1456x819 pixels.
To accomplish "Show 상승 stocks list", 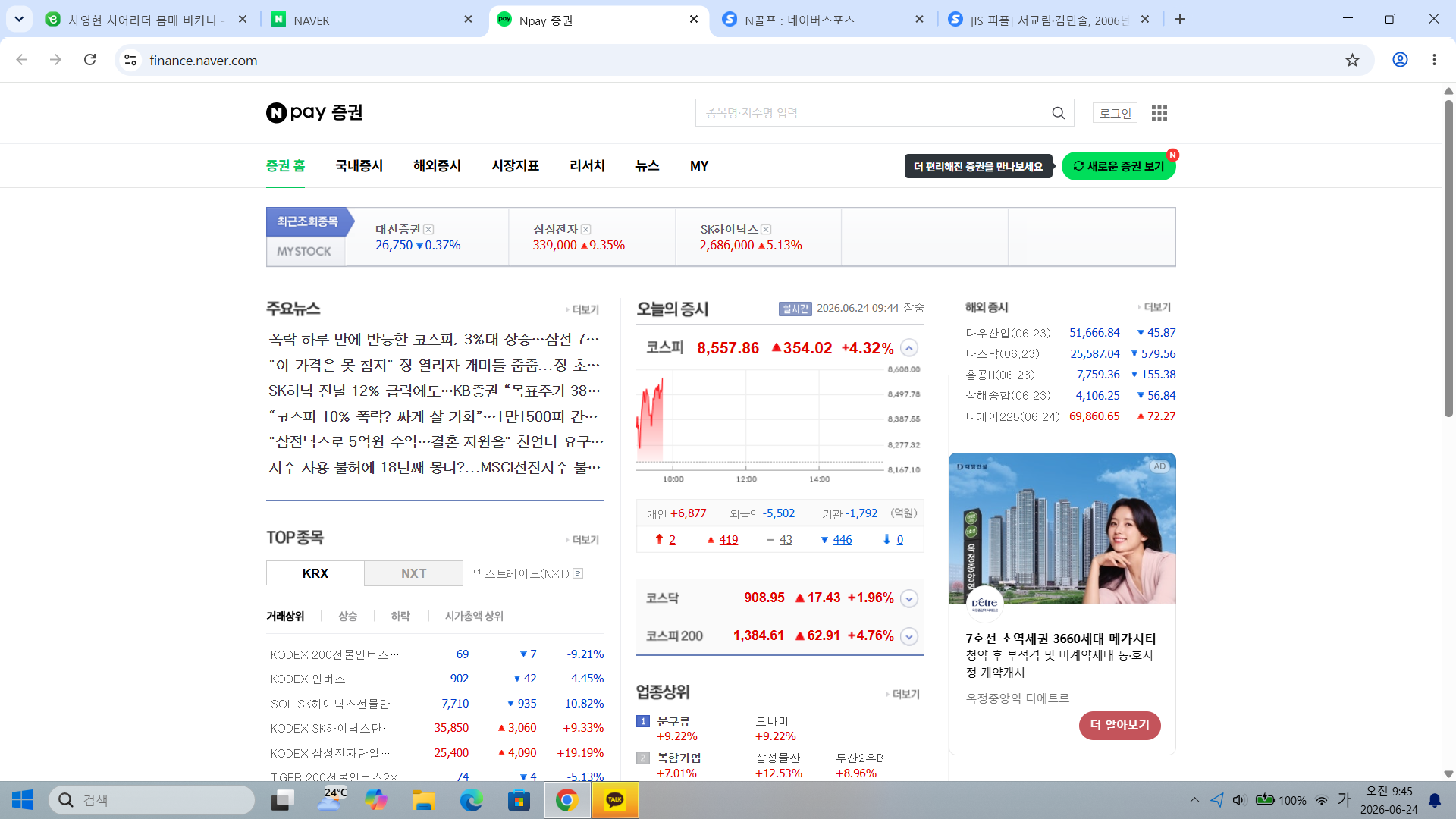I will pos(347,616).
